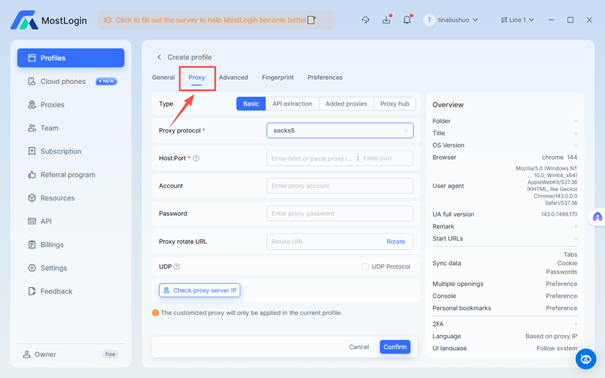Open the support chat bubble
The height and width of the screenshot is (378, 605).
coord(586,359)
